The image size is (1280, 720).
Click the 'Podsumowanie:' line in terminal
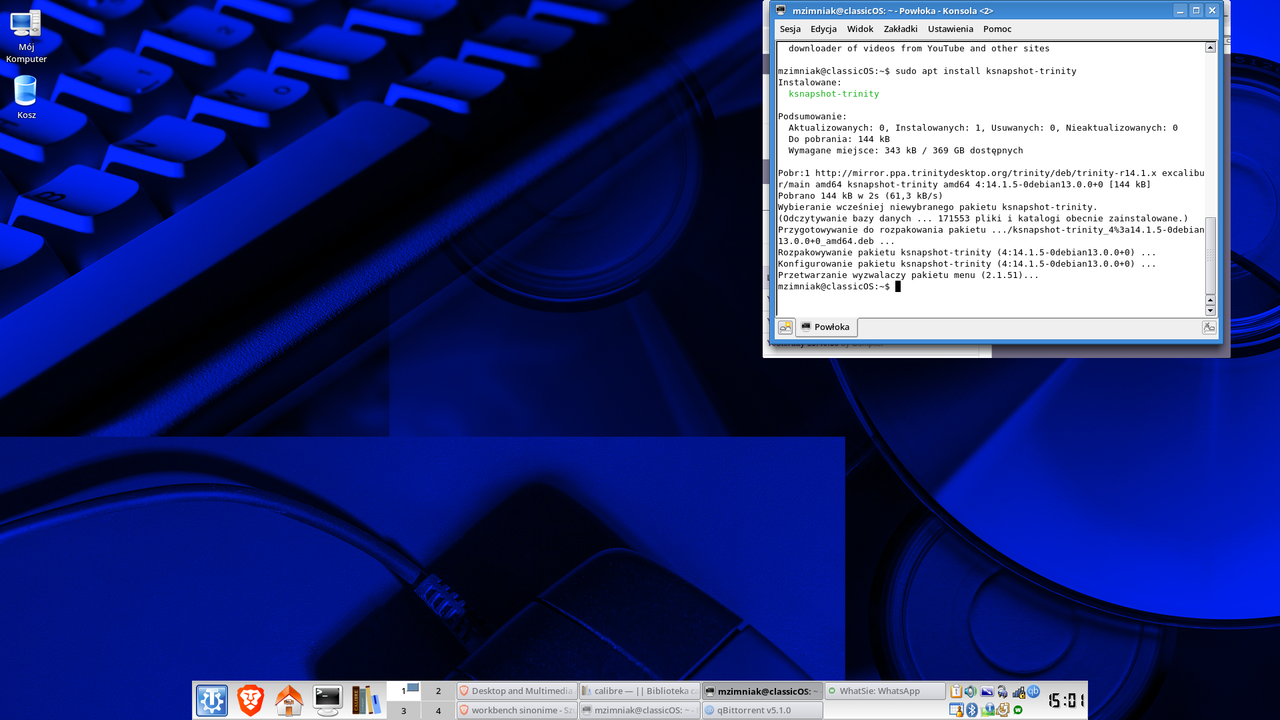[812, 117]
